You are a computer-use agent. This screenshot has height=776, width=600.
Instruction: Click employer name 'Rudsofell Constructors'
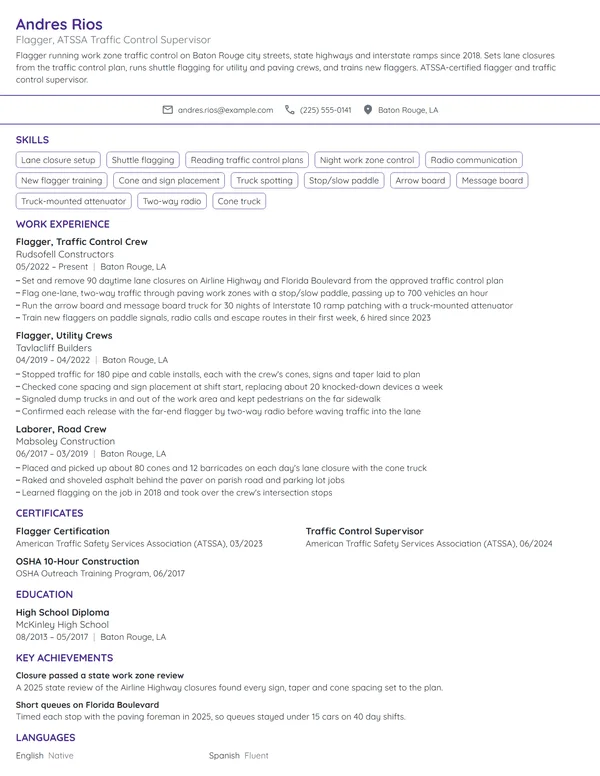pyautogui.click(x=65, y=254)
